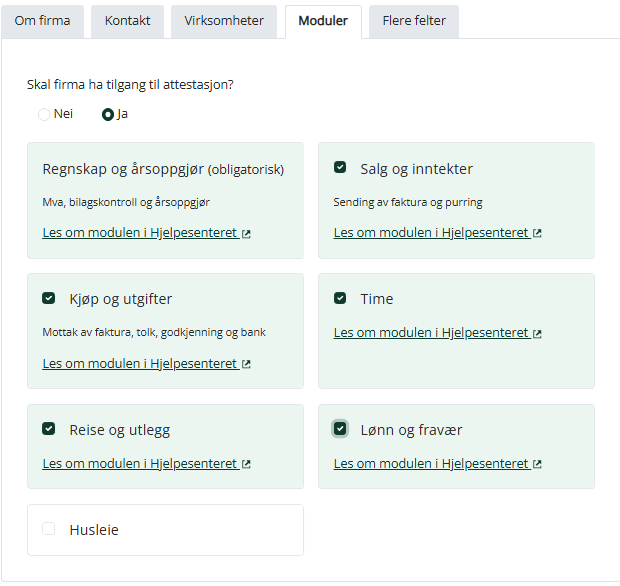This screenshot has width=620, height=586.
Task: Open Hjelpesenteret link for Lønn og fravær
Action: [x=438, y=464]
